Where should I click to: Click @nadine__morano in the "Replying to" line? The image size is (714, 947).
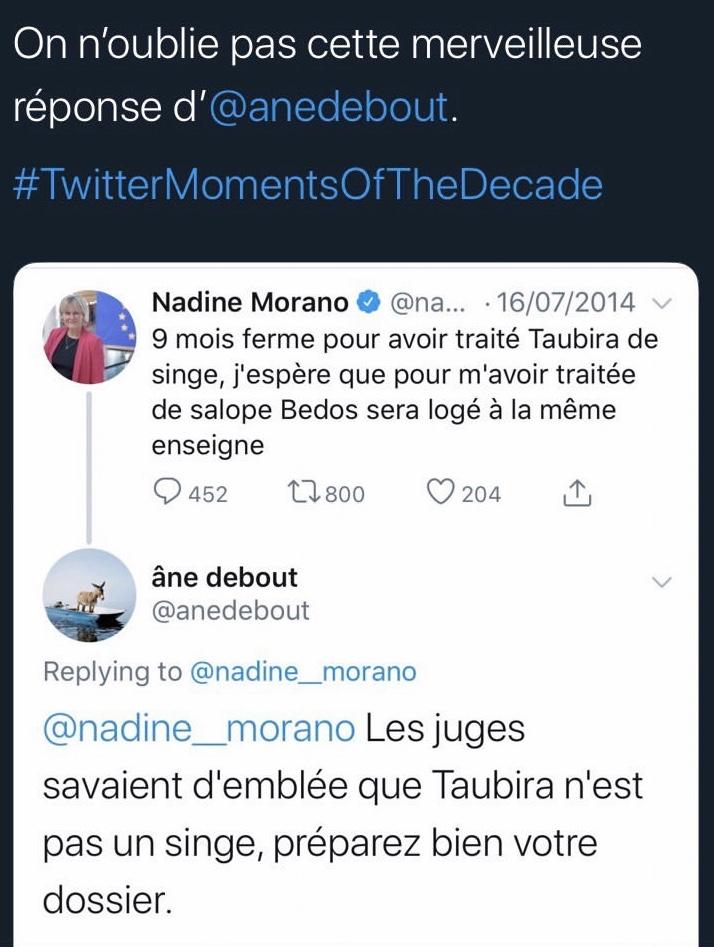pyautogui.click(x=302, y=672)
